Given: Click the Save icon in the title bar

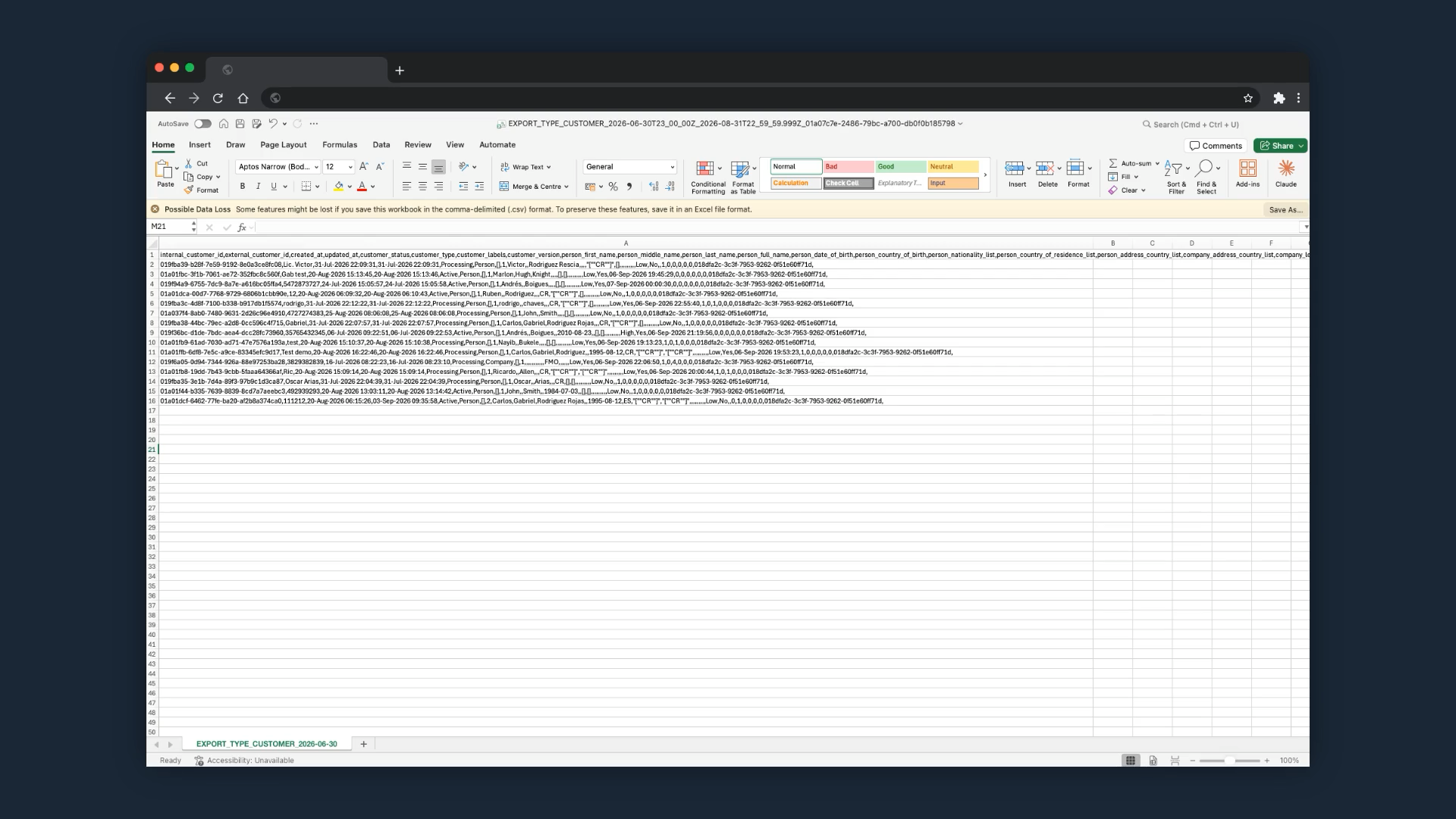Looking at the screenshot, I should pyautogui.click(x=240, y=124).
